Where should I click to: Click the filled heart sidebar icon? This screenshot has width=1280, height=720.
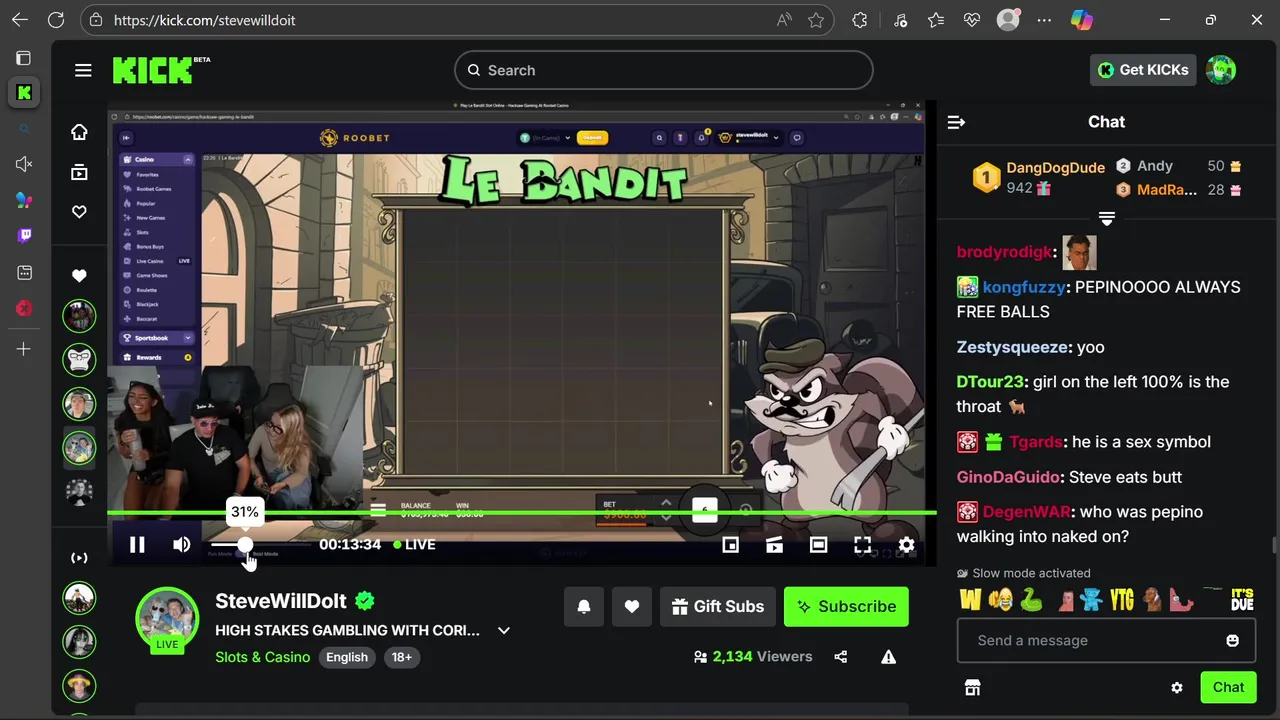click(x=79, y=276)
